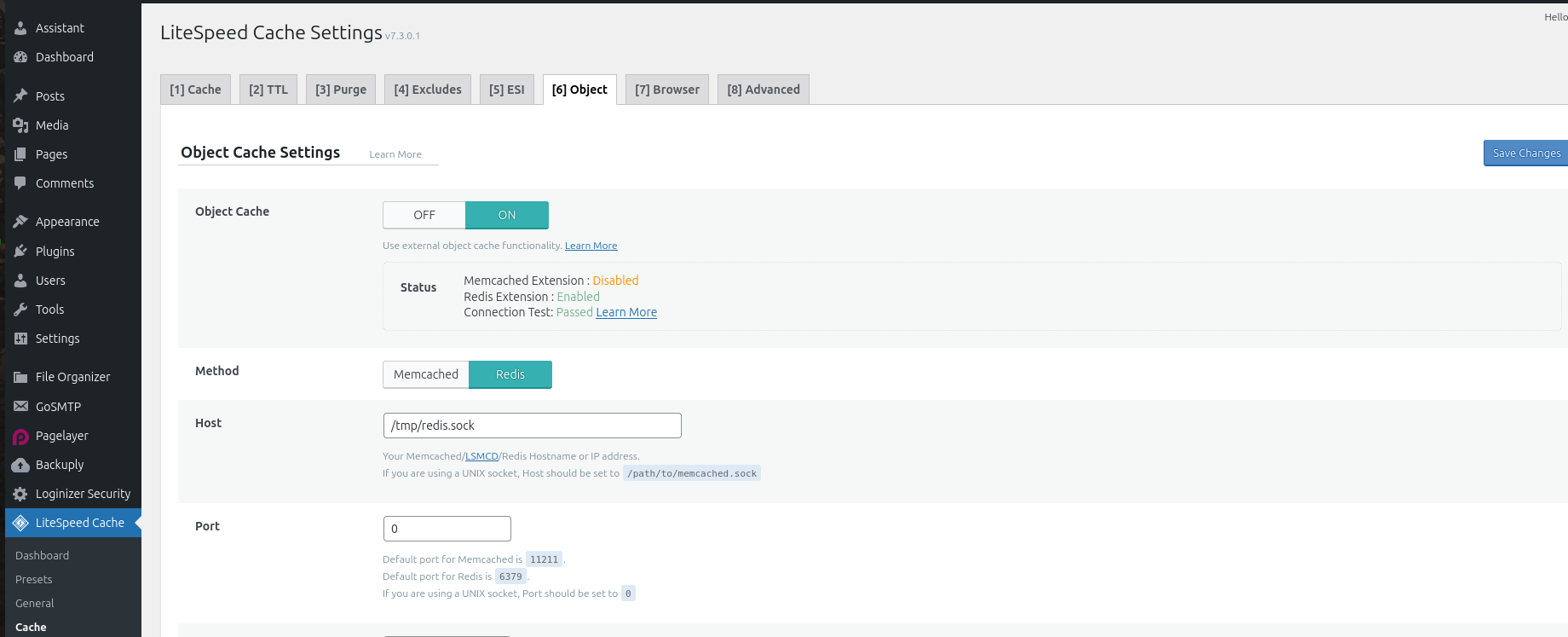Click the Media library icon
The width and height of the screenshot is (1568, 637).
click(20, 125)
